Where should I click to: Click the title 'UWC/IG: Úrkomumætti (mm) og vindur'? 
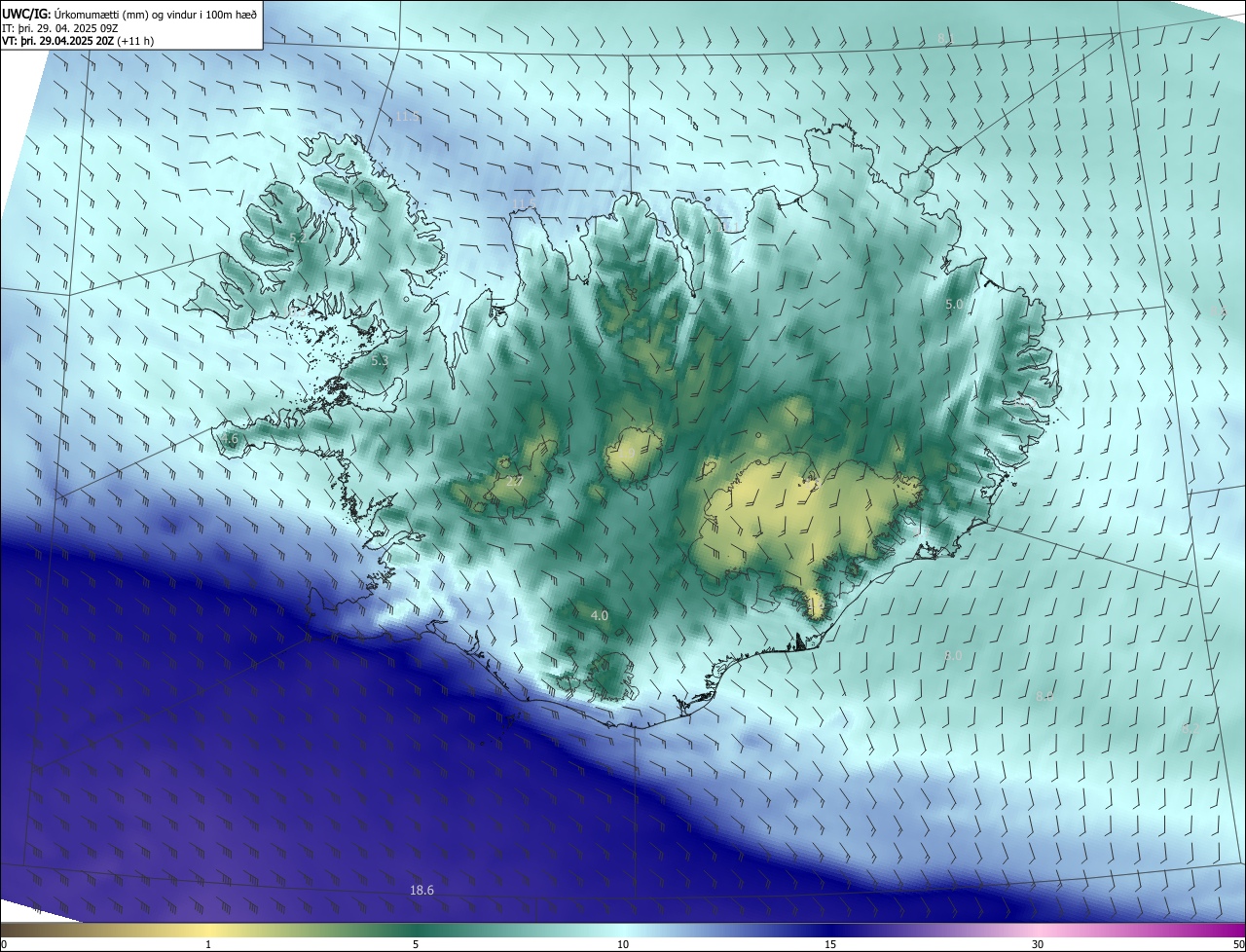[x=129, y=13]
